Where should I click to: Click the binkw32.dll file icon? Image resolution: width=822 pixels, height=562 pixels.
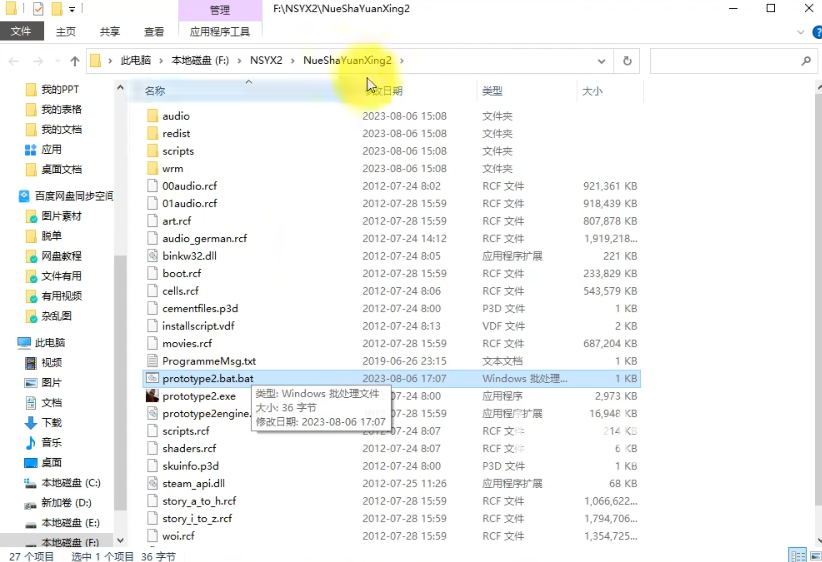pyautogui.click(x=152, y=256)
